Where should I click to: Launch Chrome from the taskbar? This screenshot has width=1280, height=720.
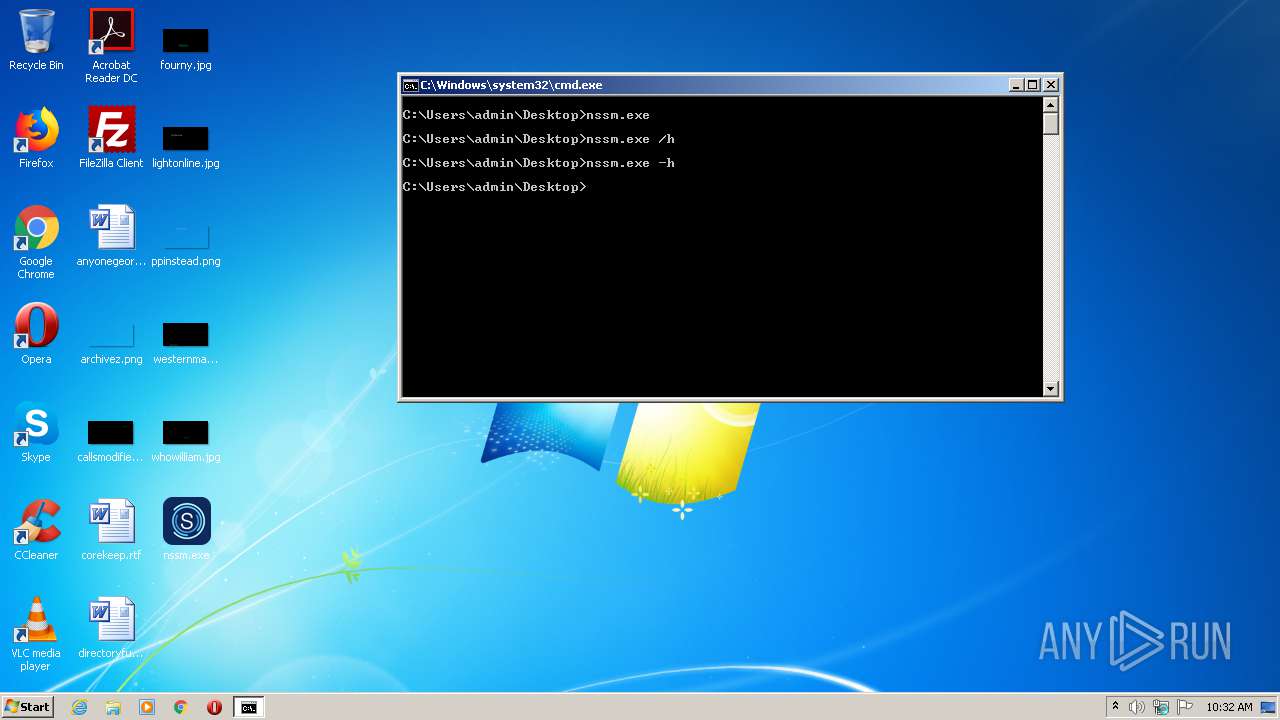click(181, 707)
